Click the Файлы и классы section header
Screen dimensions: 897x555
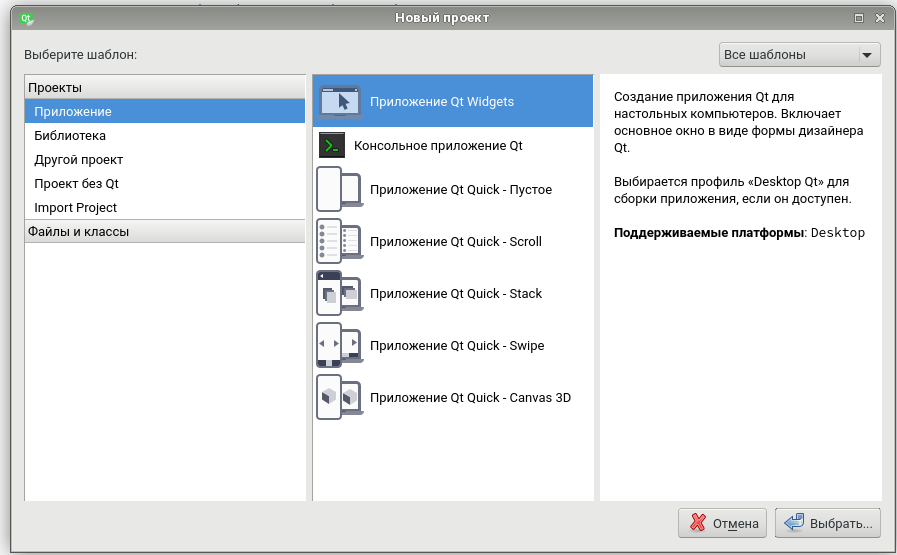165,232
